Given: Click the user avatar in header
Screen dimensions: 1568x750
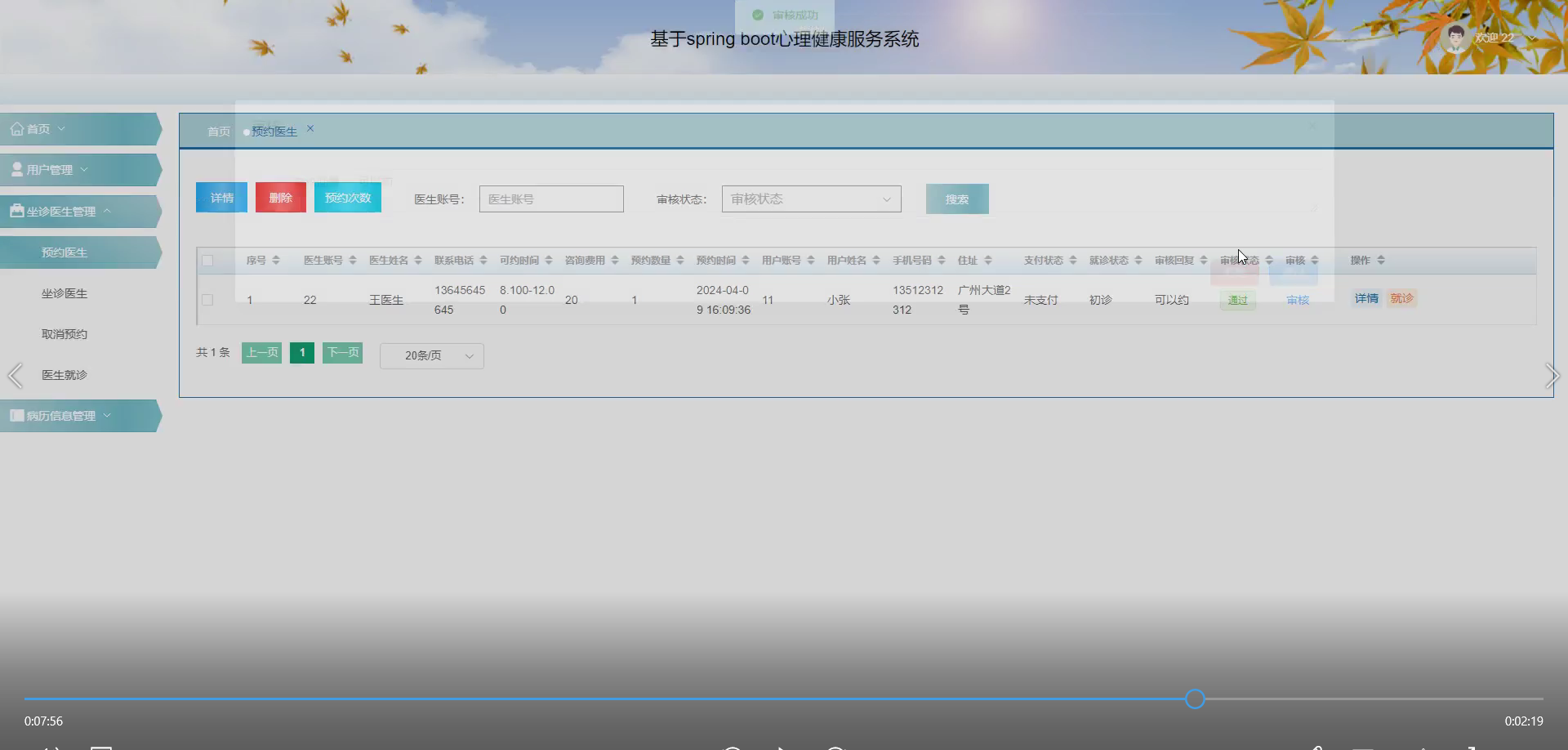Looking at the screenshot, I should pyautogui.click(x=1455, y=38).
